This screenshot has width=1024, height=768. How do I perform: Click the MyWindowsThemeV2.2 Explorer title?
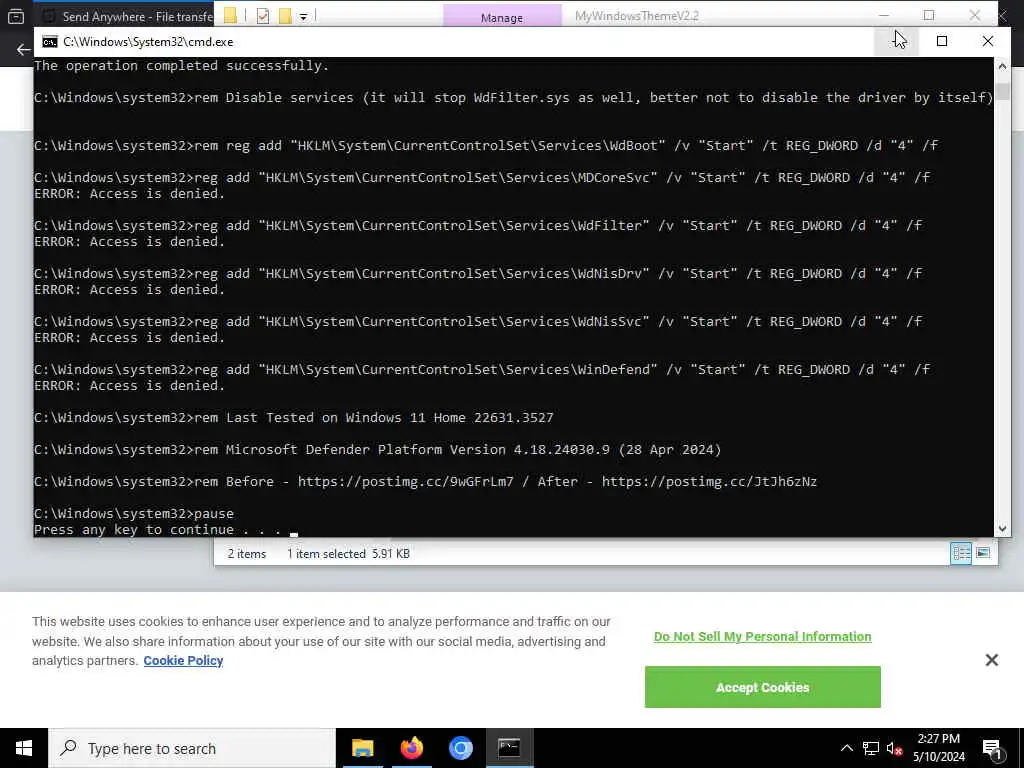coord(637,16)
